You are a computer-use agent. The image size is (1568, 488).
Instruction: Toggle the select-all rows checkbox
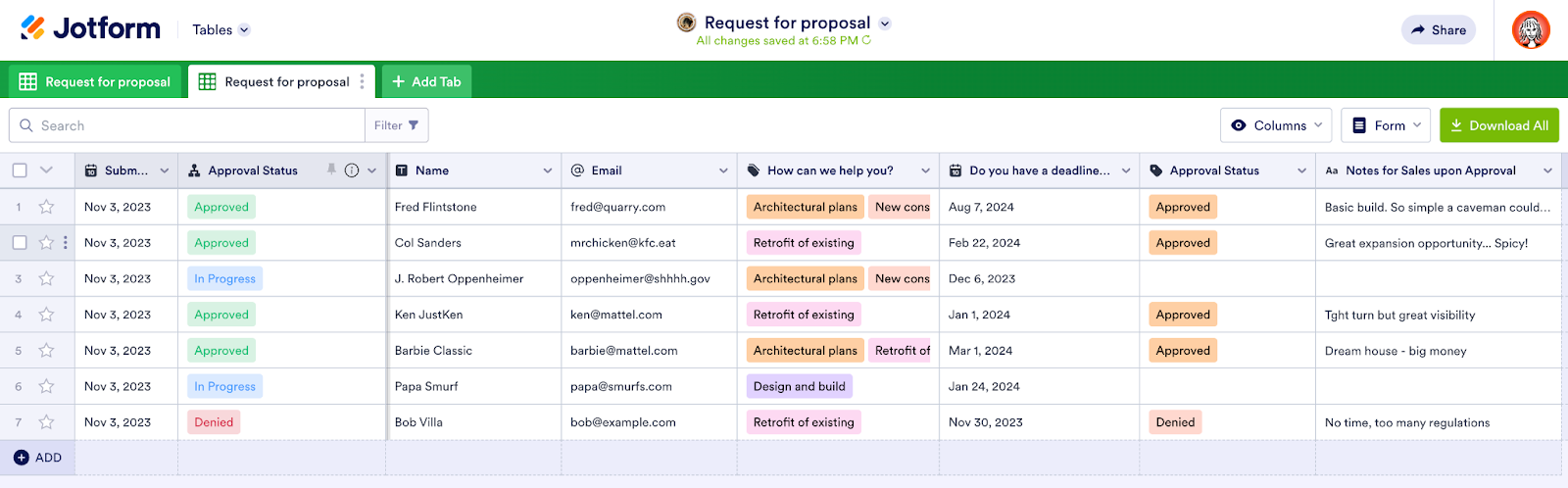point(20,170)
